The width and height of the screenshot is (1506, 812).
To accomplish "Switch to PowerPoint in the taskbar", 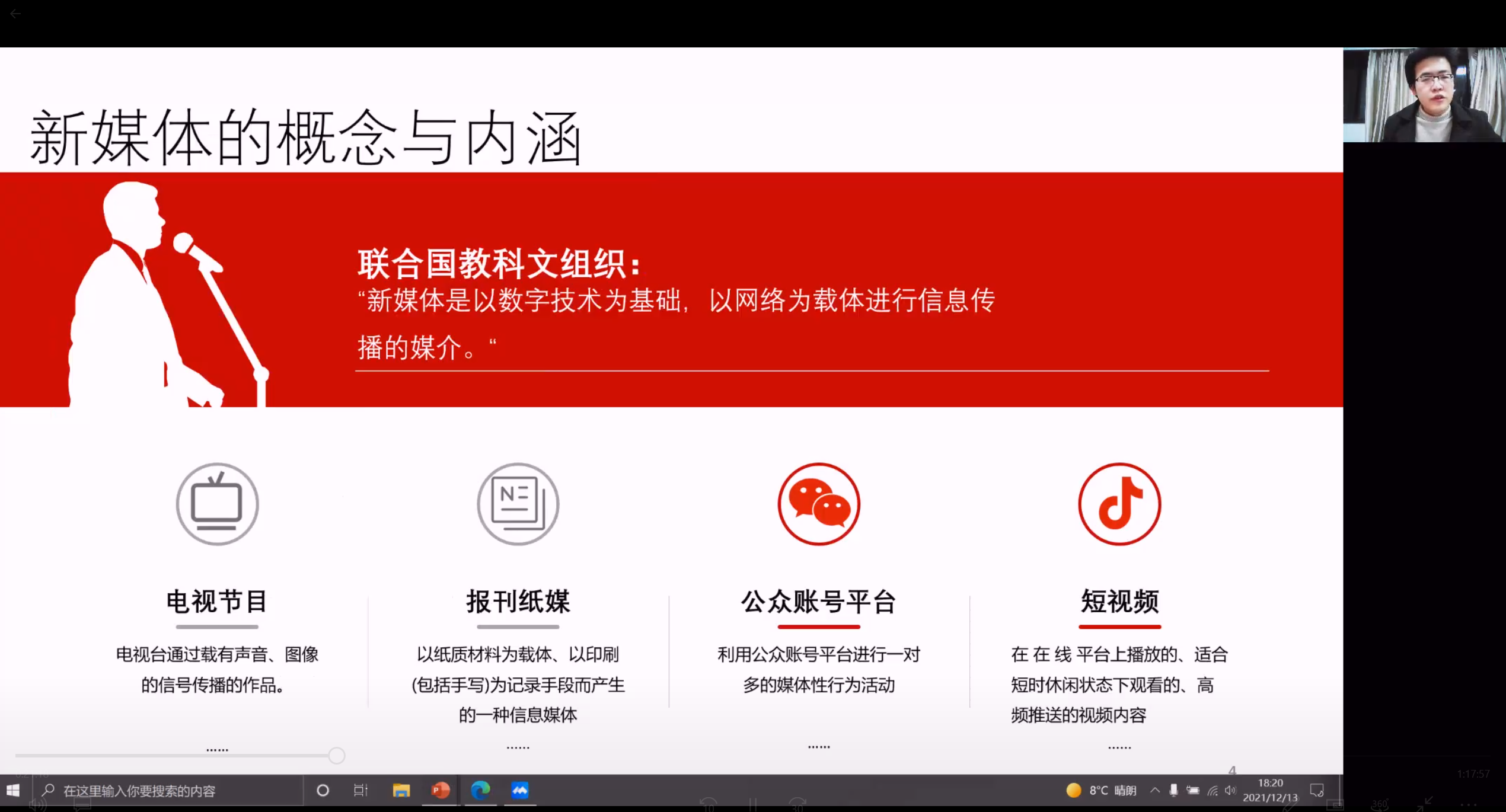I will 441,791.
